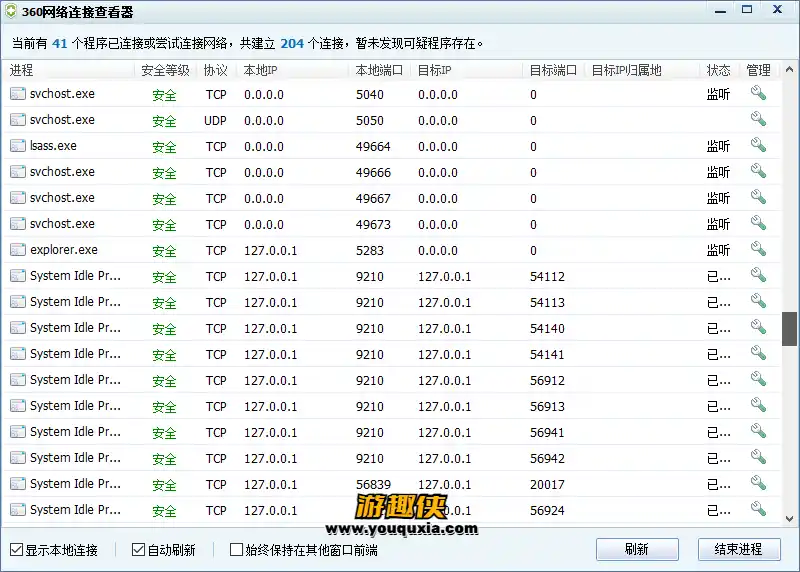Screen dimensions: 800x572
Task: Toggle the 自动刷新 checkbox
Action: (x=138, y=550)
